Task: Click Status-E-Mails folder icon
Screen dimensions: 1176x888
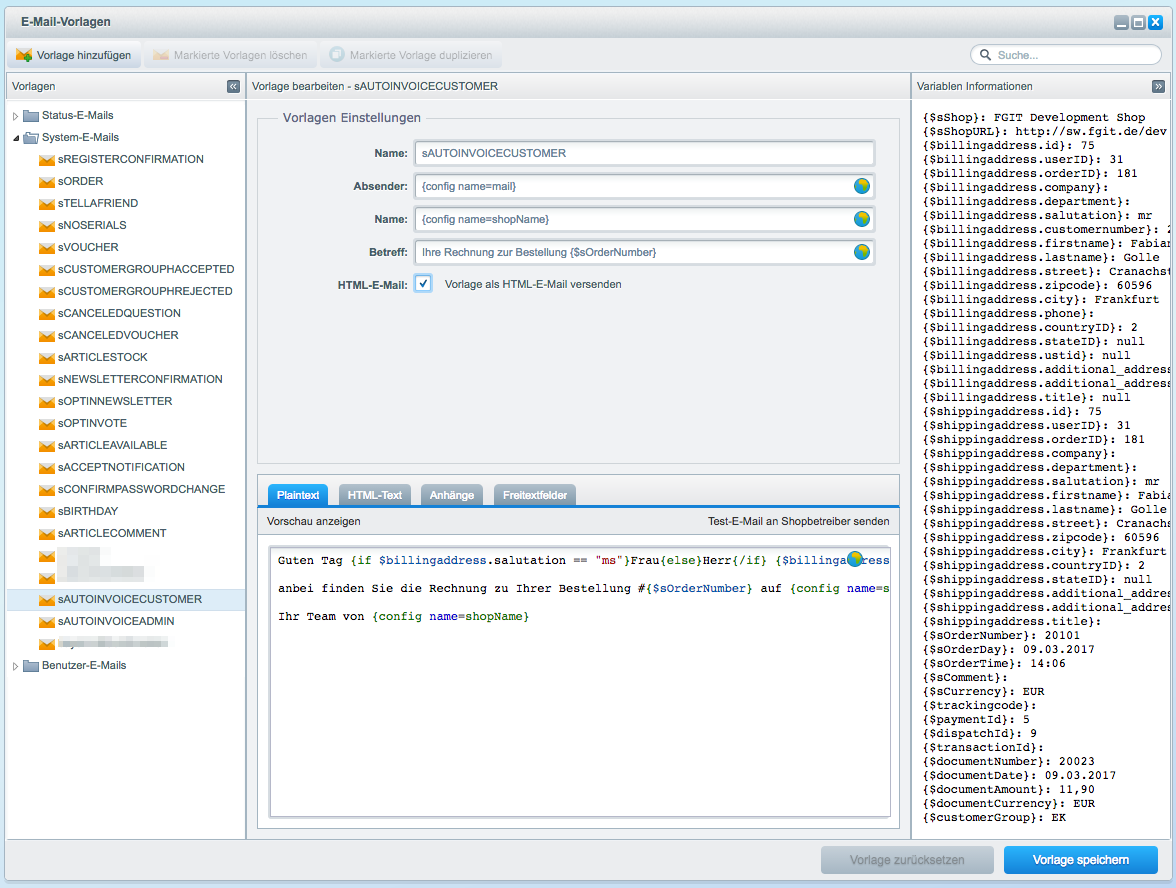Action: [x=31, y=116]
